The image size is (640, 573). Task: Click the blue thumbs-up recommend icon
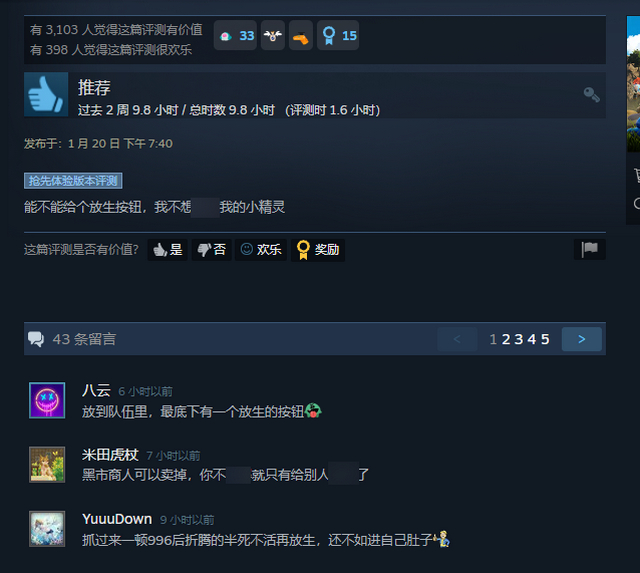[46, 94]
